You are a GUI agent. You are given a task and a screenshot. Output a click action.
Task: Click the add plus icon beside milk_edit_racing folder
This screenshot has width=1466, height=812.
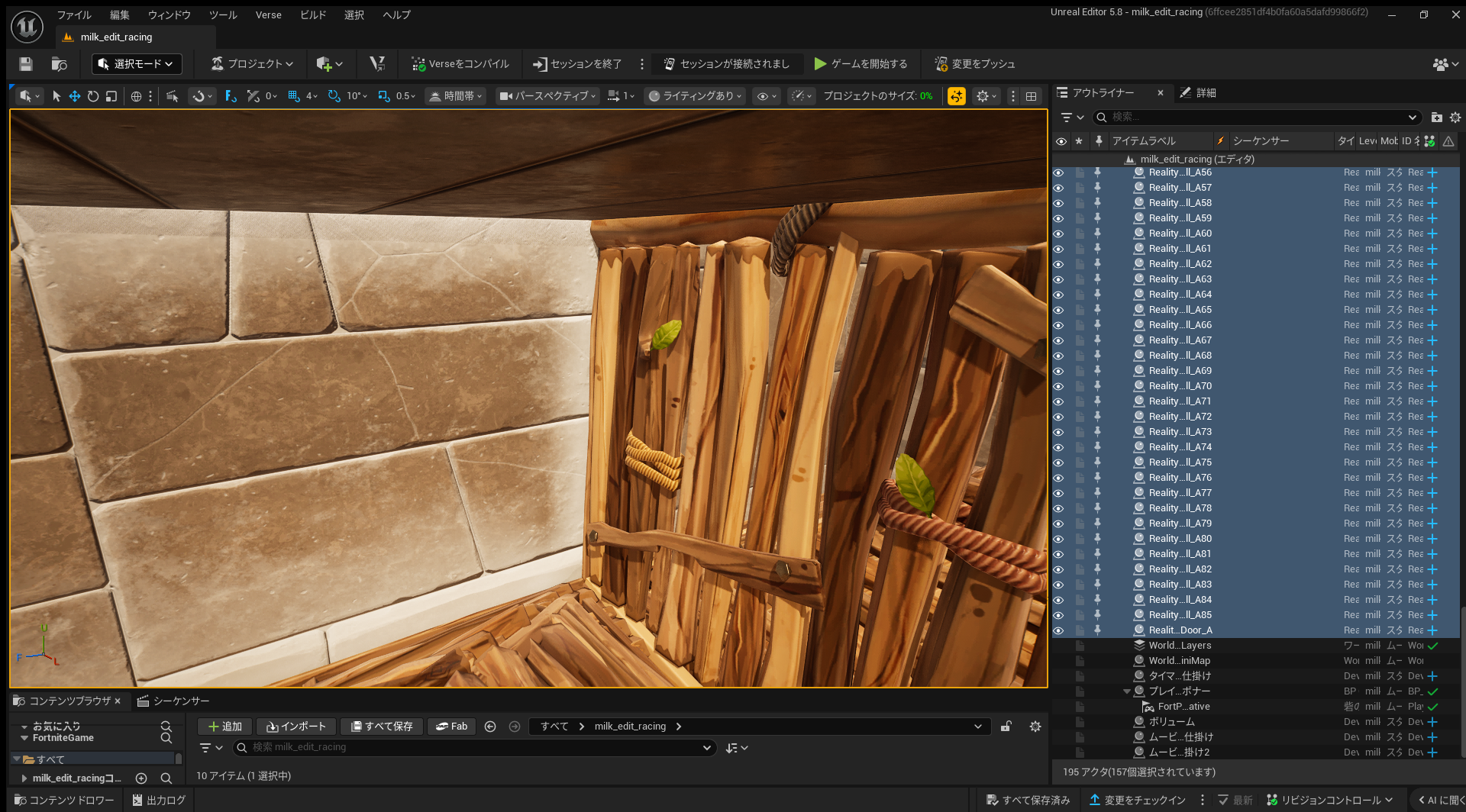coord(141,778)
